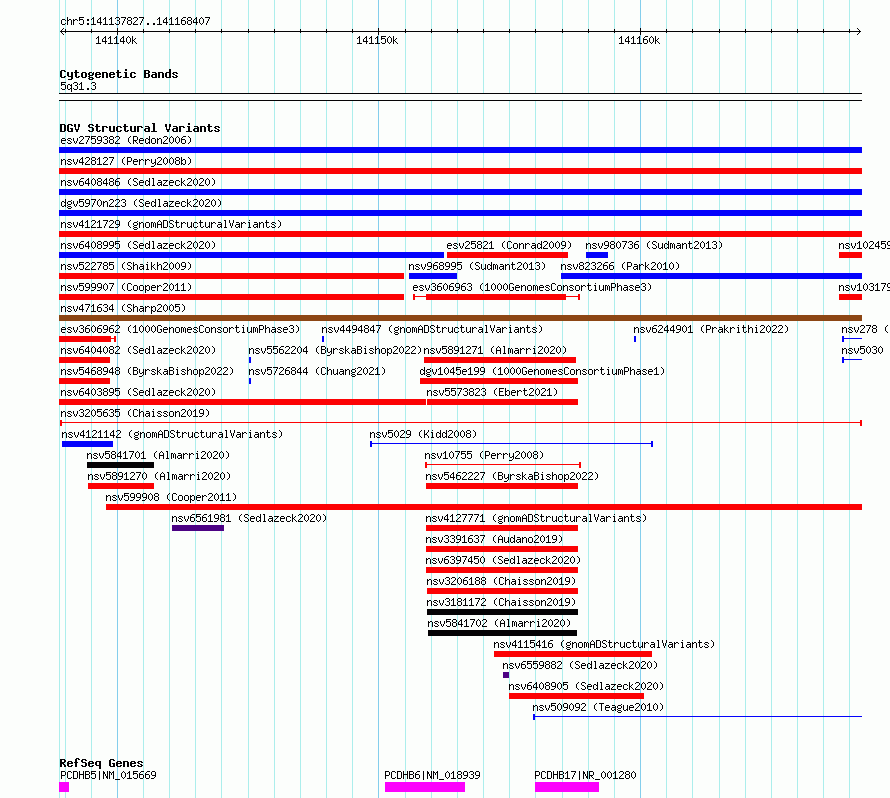Select nsv3181172 (Chaisson2019) label

501,602
